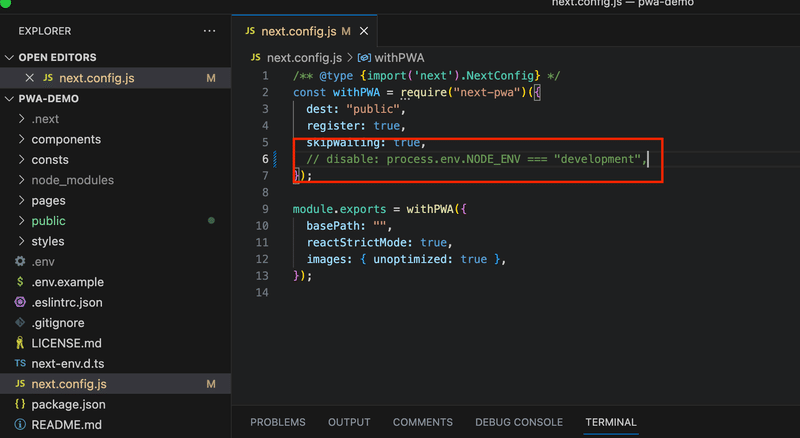Image resolution: width=800 pixels, height=438 pixels.
Task: Switch to the DEBUG CONSOLE panel tab
Action: (519, 422)
